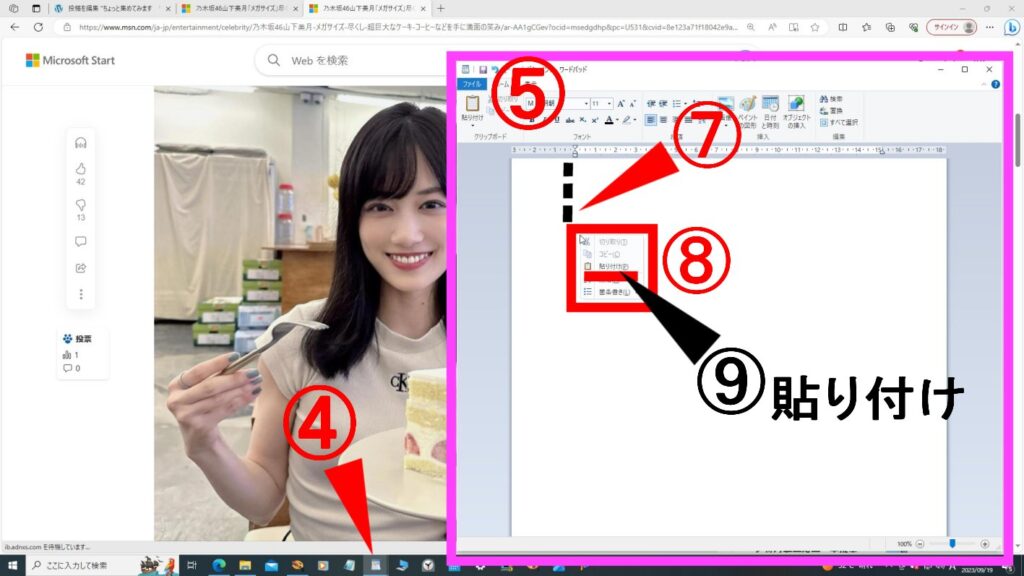Apply subscript formatting in WordPad
Screen dimensions: 1024x576
(x=583, y=120)
